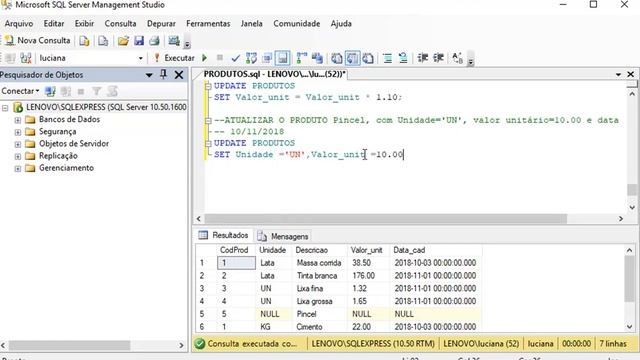Toggle the IntelliSense enabled icon
The image size is (640, 360).
[282, 58]
